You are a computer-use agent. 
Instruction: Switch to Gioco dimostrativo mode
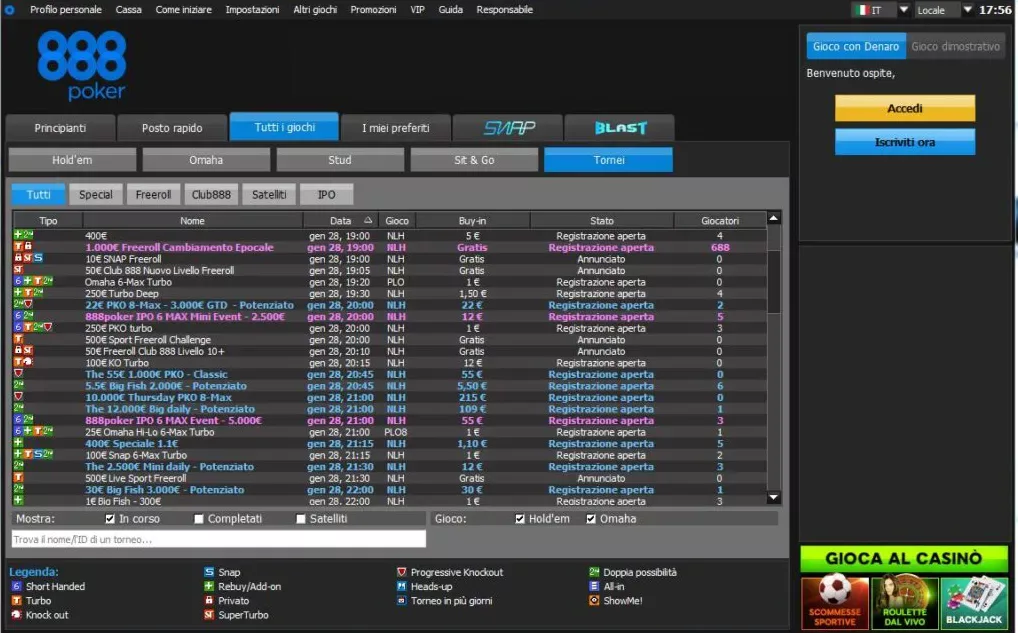955,46
